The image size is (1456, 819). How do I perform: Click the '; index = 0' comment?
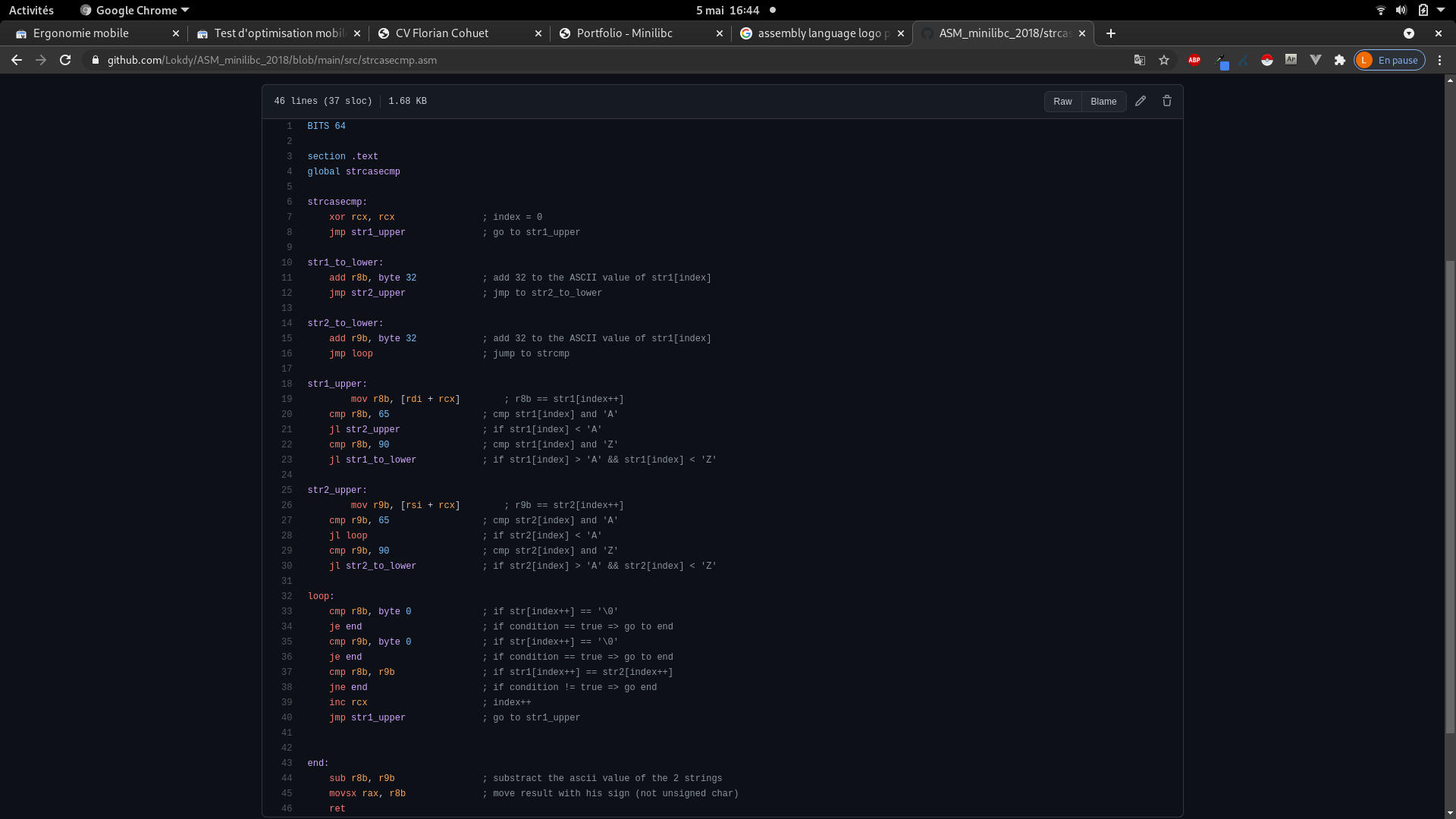pos(512,217)
